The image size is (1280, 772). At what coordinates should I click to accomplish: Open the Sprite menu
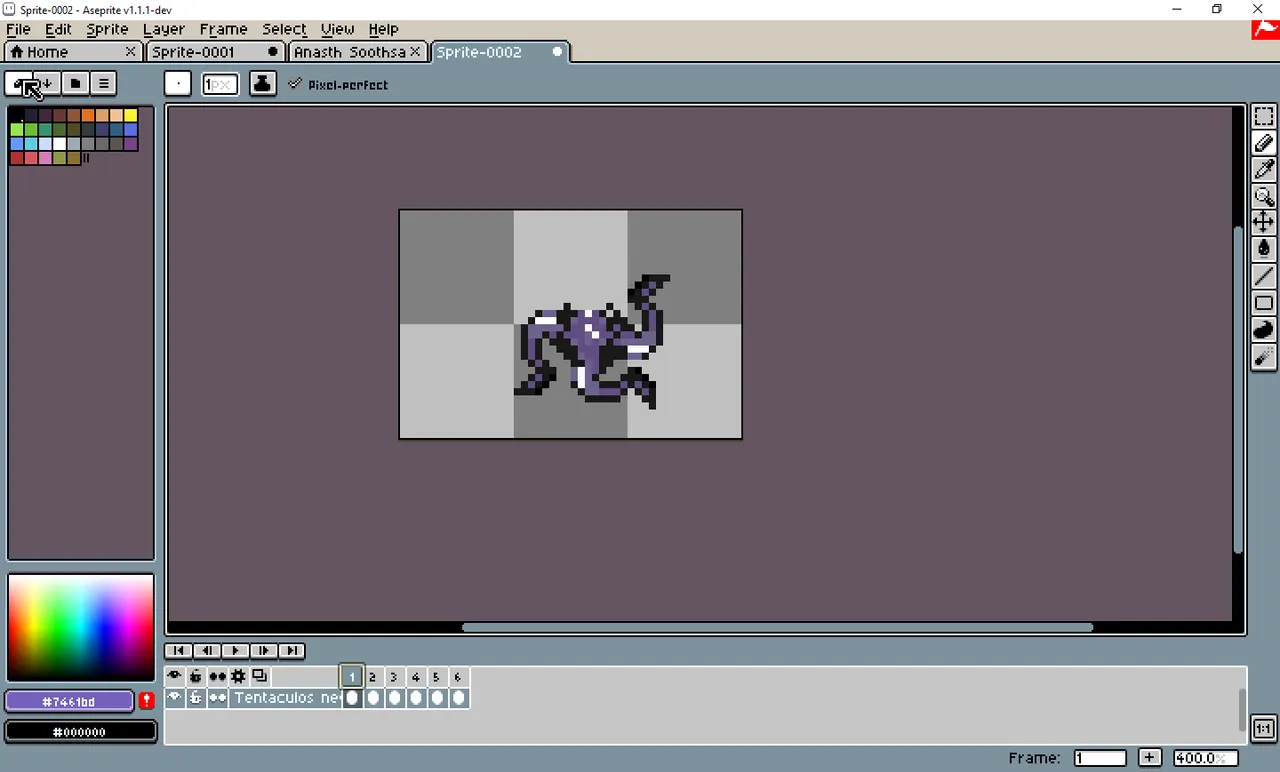tap(107, 29)
